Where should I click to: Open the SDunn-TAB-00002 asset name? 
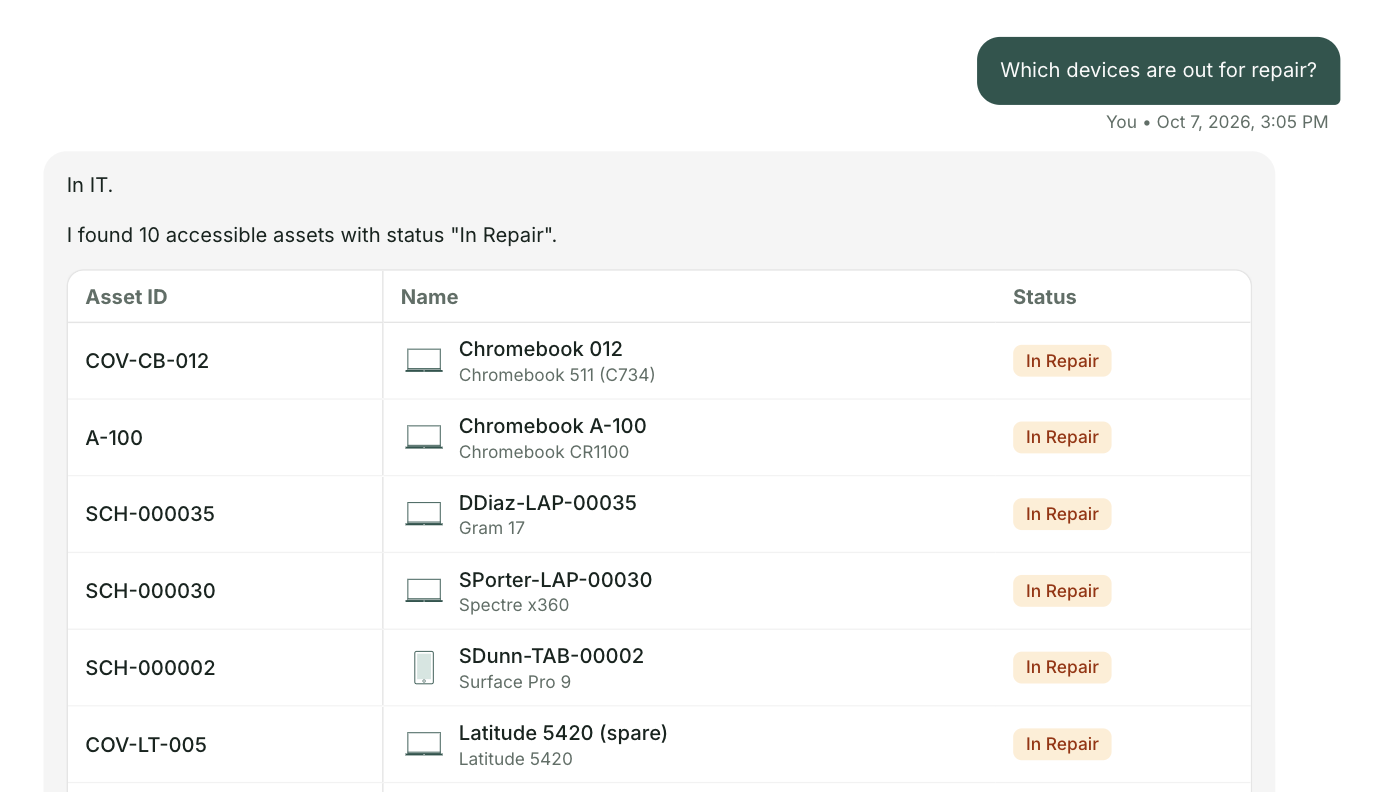[552, 656]
